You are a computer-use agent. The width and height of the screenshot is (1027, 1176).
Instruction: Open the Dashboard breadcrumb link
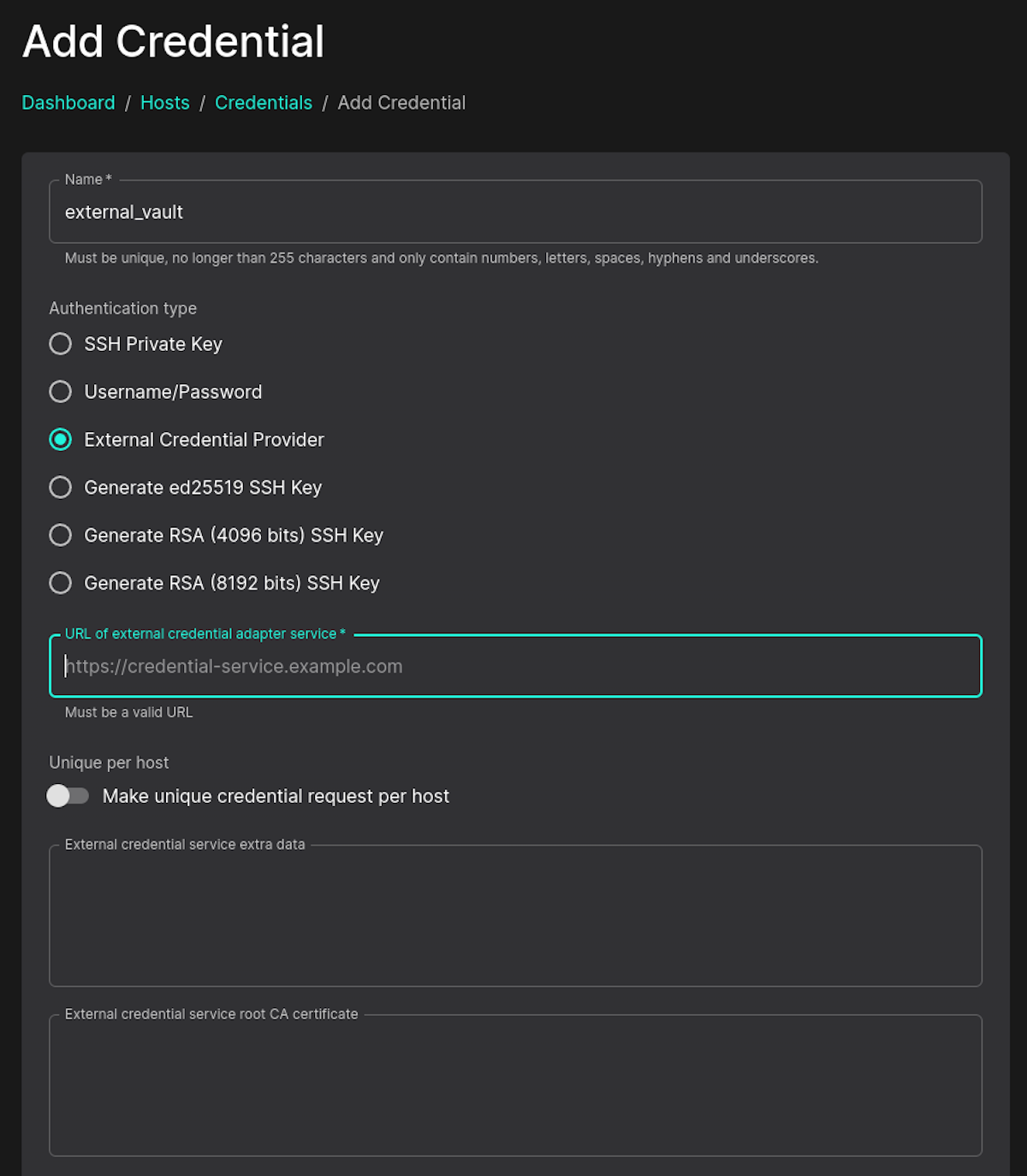tap(68, 103)
